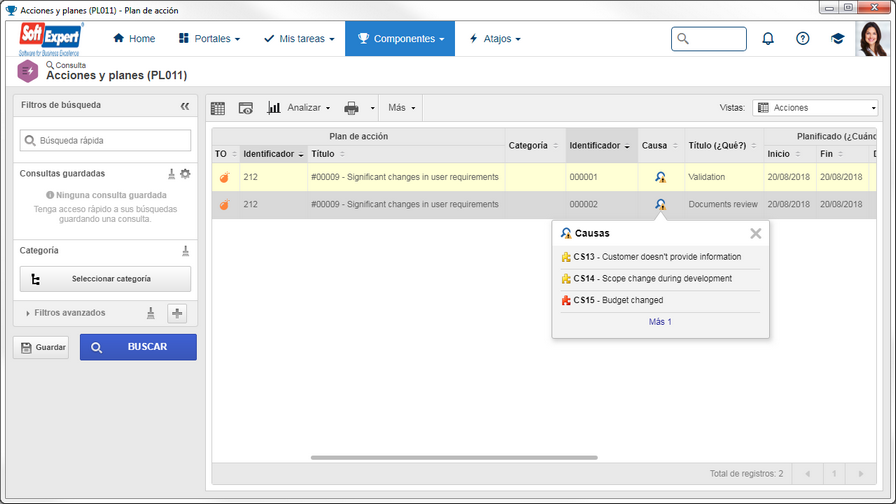Save the query with Guardar
The image size is (896, 504).
[x=41, y=347]
